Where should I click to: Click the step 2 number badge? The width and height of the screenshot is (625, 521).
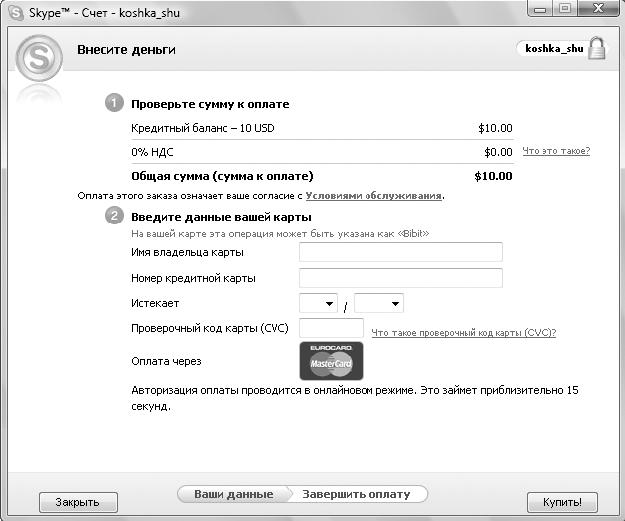pyautogui.click(x=114, y=216)
